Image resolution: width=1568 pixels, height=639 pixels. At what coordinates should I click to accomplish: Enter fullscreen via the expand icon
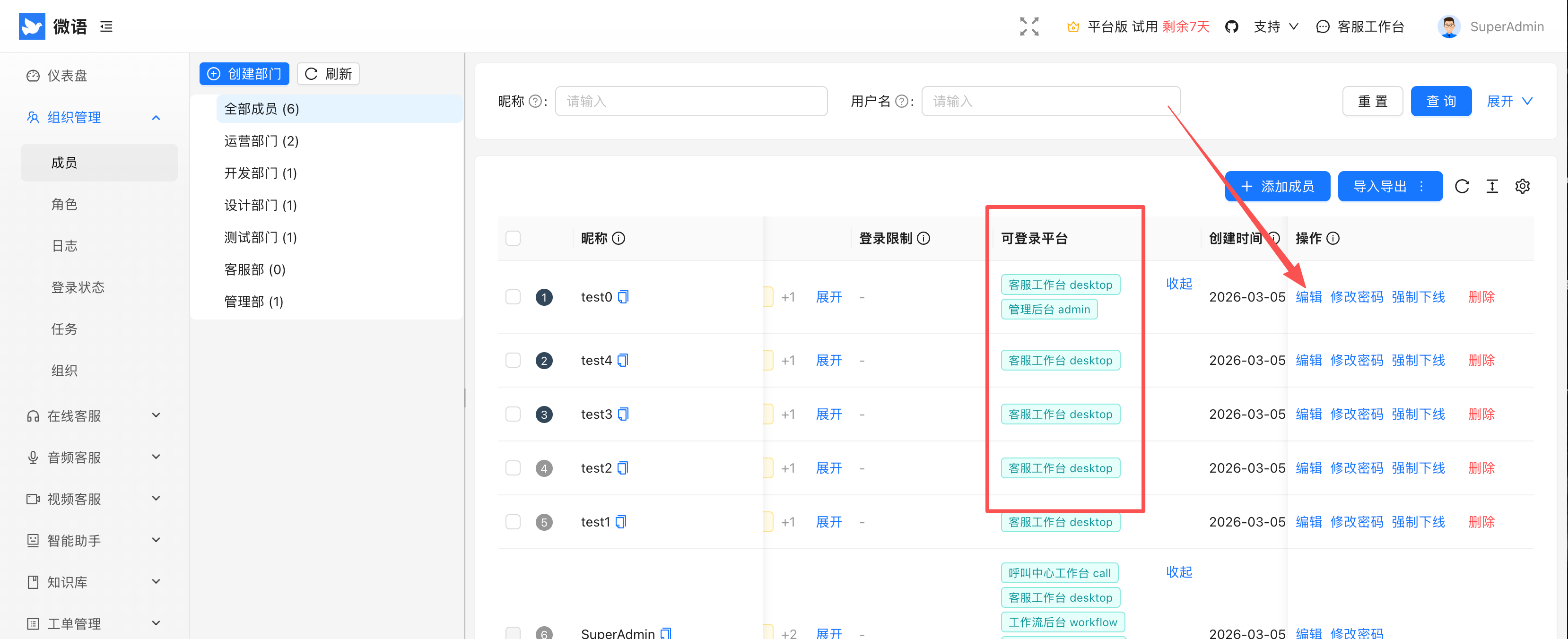click(1028, 26)
